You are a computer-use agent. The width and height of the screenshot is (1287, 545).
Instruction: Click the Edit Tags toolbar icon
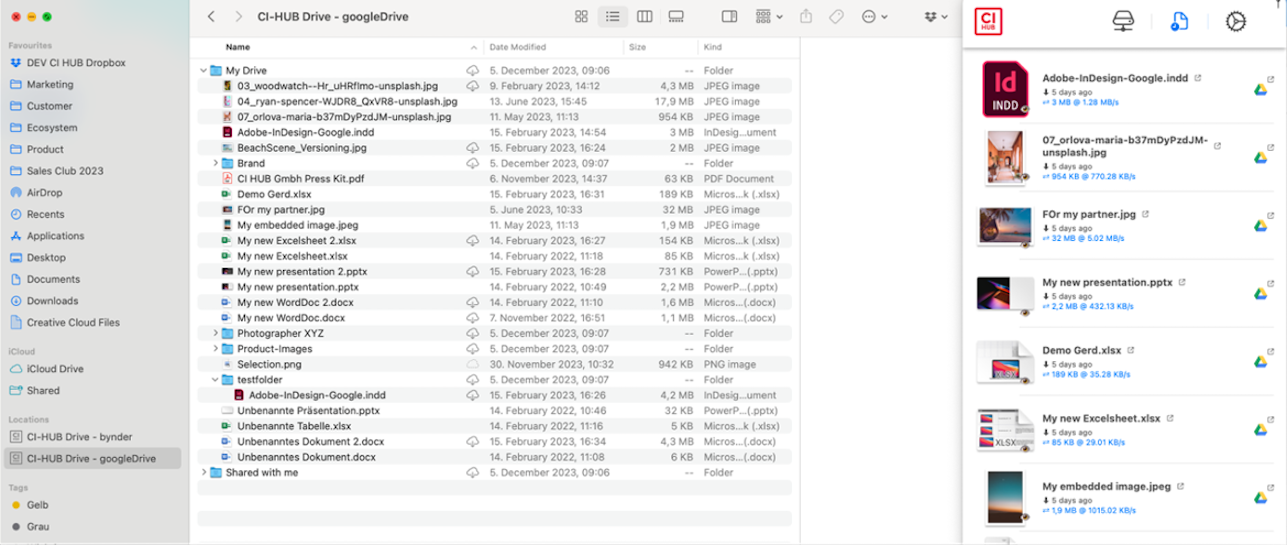[x=837, y=17]
